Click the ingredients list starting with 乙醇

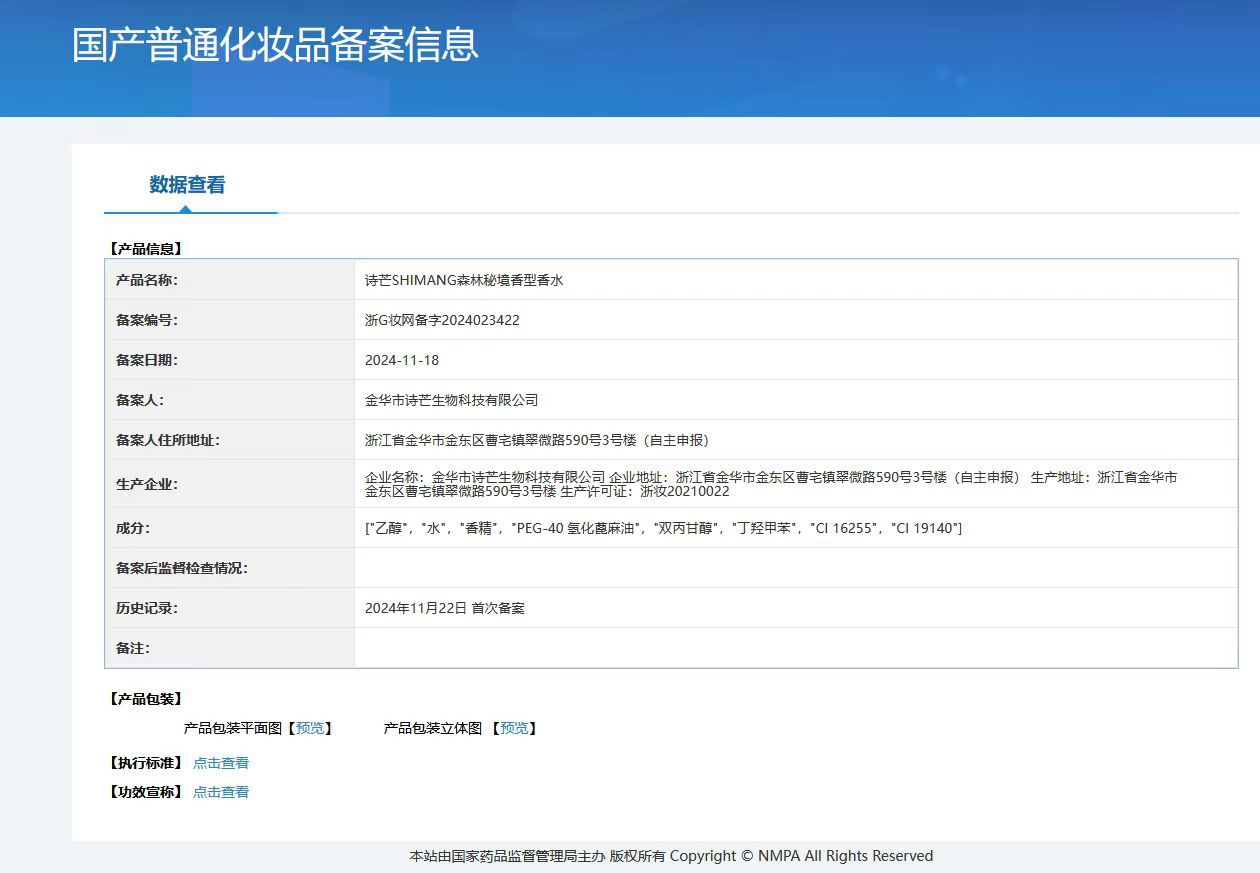[663, 528]
